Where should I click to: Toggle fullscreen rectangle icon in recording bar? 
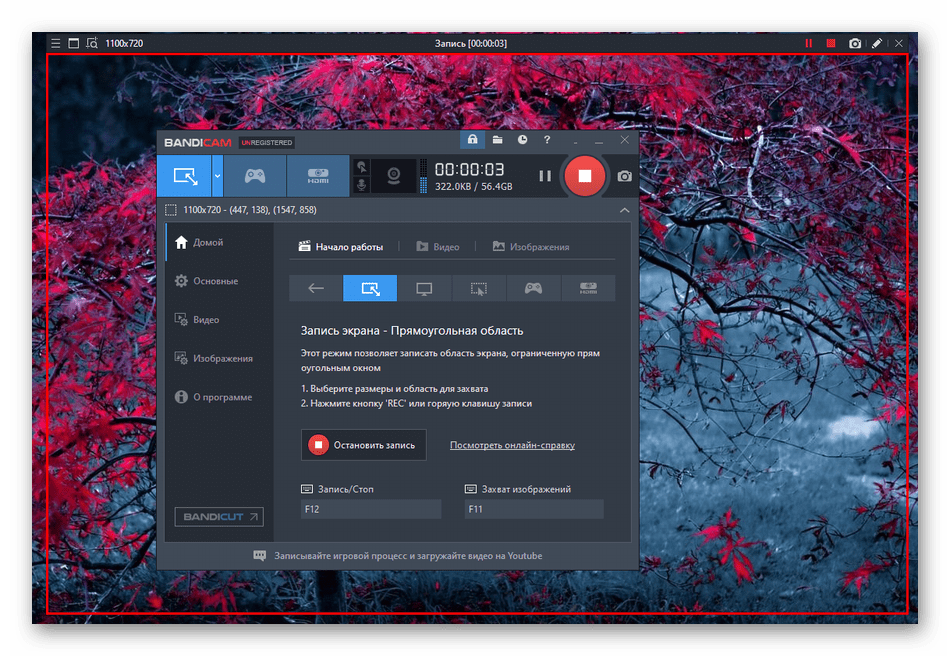[x=74, y=44]
